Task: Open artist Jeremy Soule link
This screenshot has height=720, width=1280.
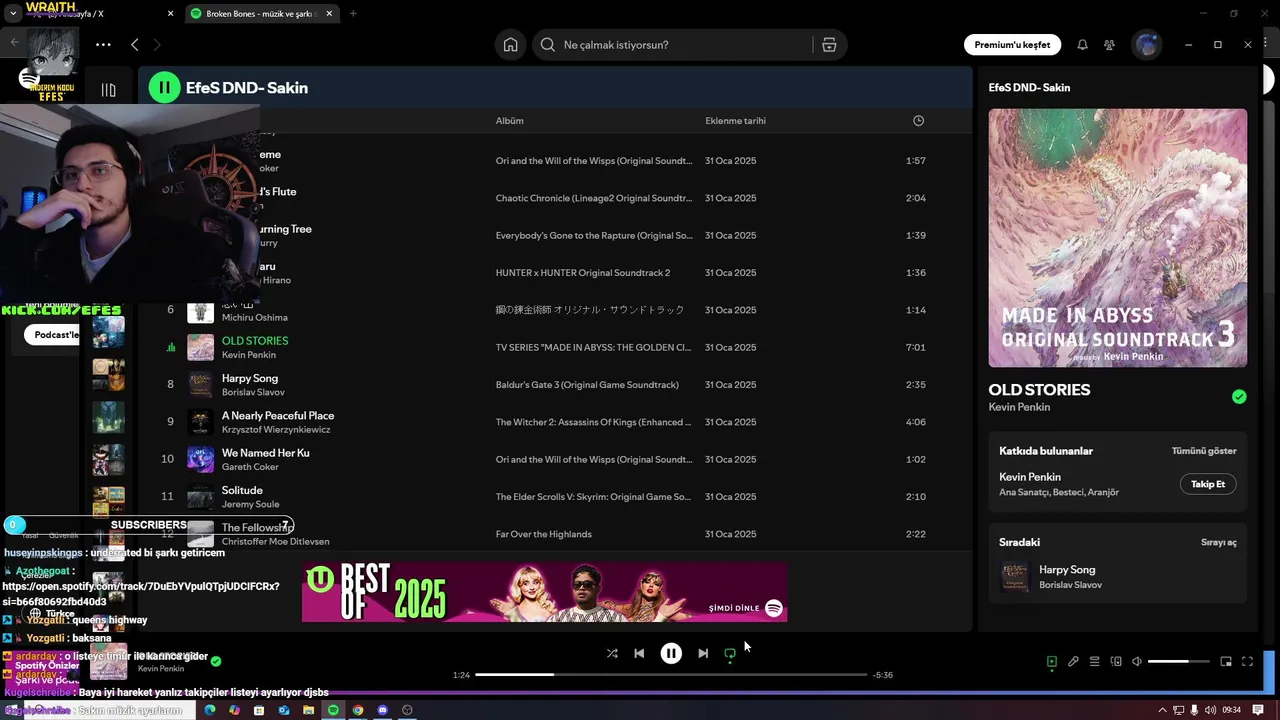Action: (x=250, y=504)
